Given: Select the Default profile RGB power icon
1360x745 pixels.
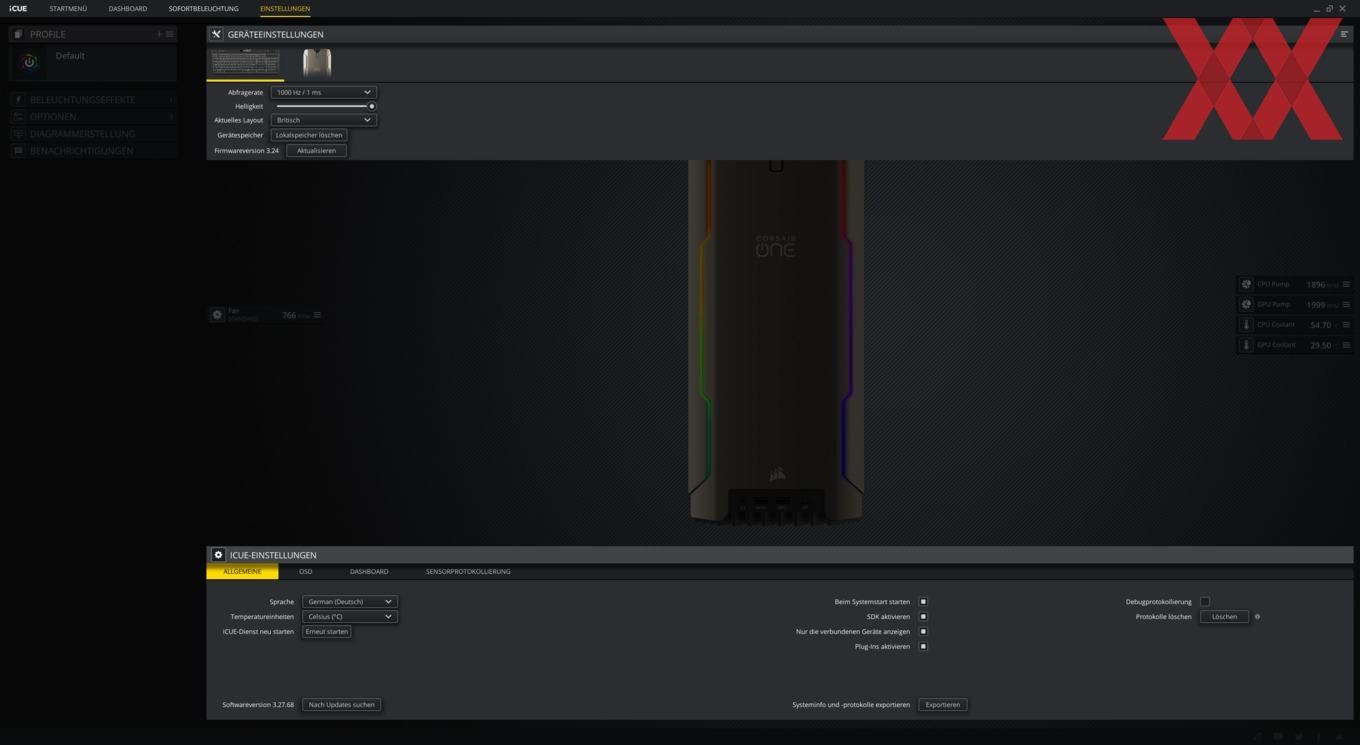Looking at the screenshot, I should click(29, 62).
